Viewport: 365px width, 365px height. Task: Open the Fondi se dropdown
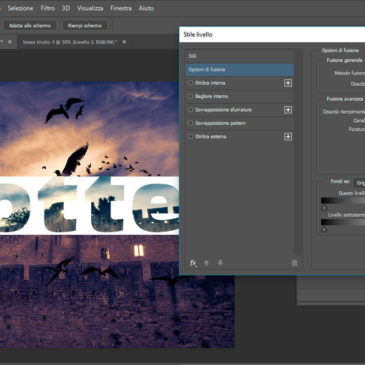point(359,183)
